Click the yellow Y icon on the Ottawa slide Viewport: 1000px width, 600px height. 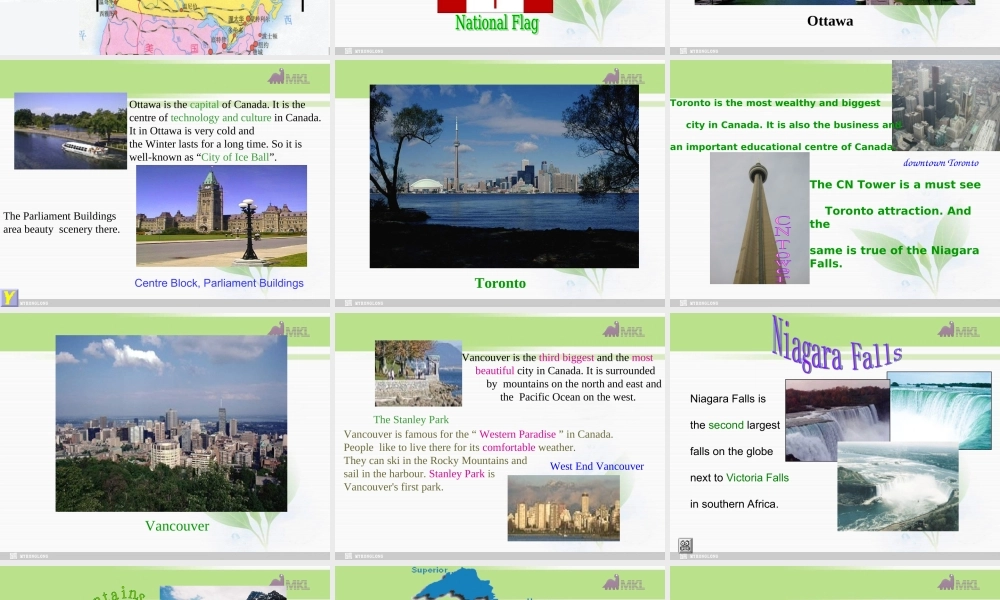tap(9, 297)
